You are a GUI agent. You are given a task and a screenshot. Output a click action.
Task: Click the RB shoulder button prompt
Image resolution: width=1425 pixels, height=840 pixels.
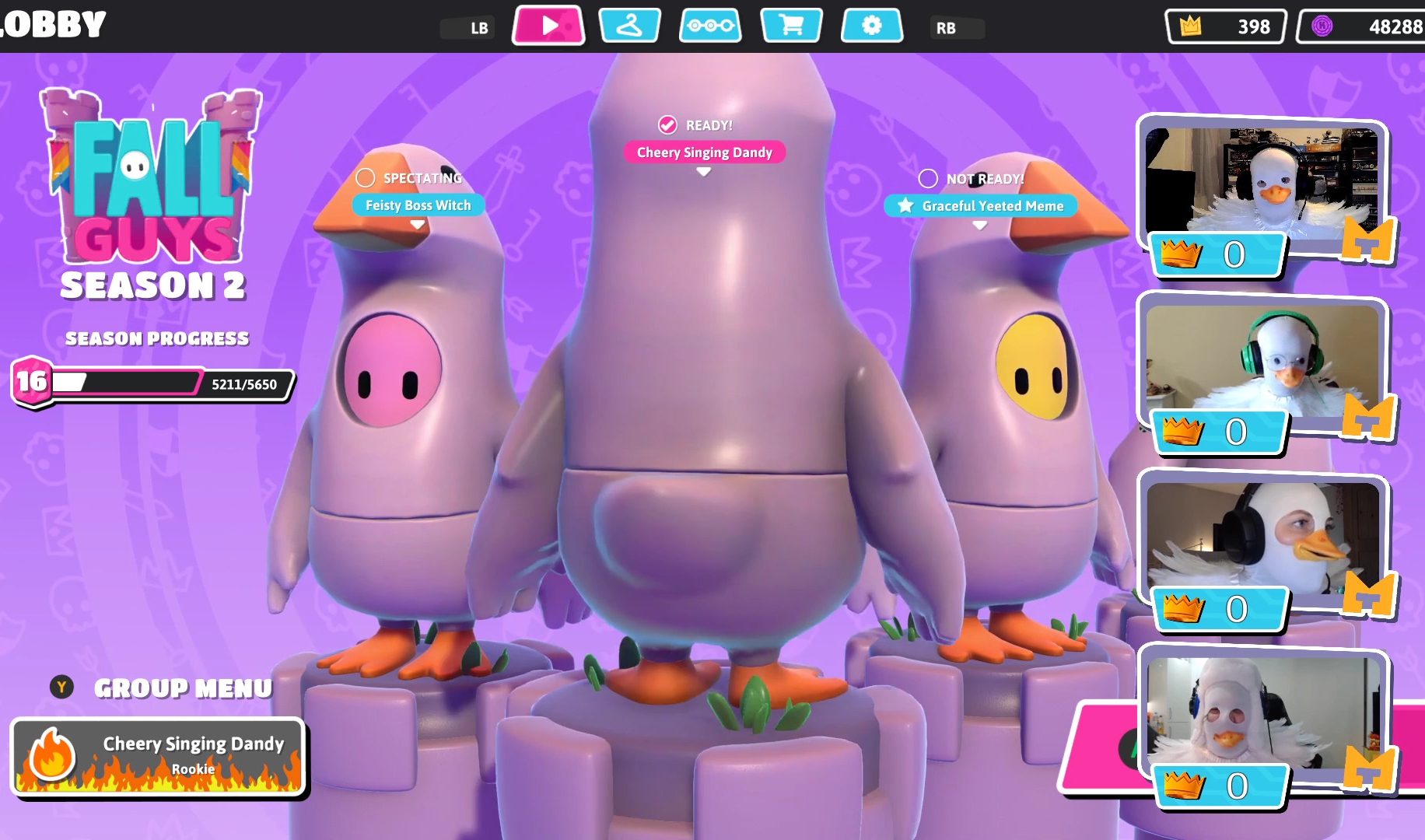(958, 28)
